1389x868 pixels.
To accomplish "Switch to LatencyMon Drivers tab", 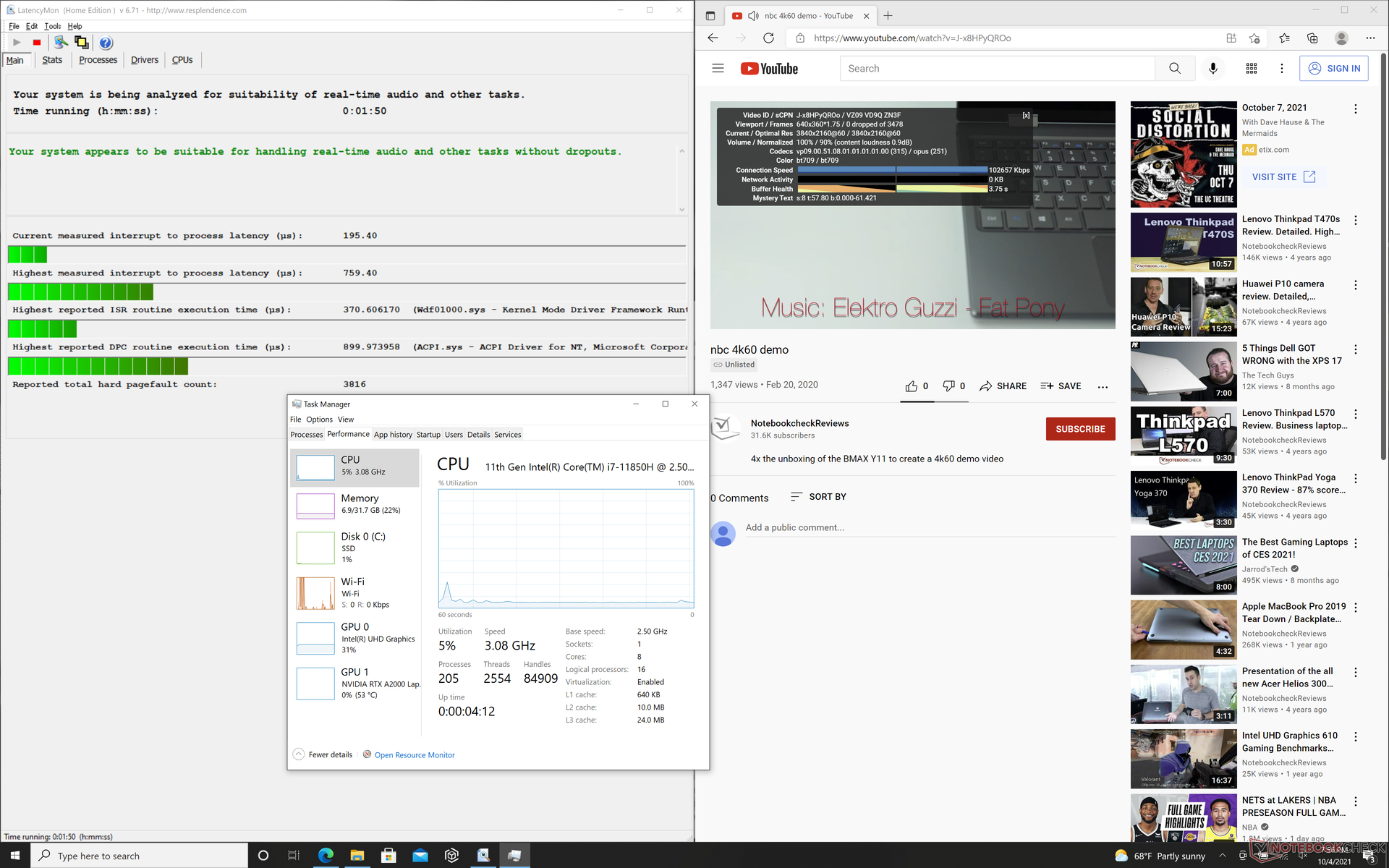I will pos(145,60).
